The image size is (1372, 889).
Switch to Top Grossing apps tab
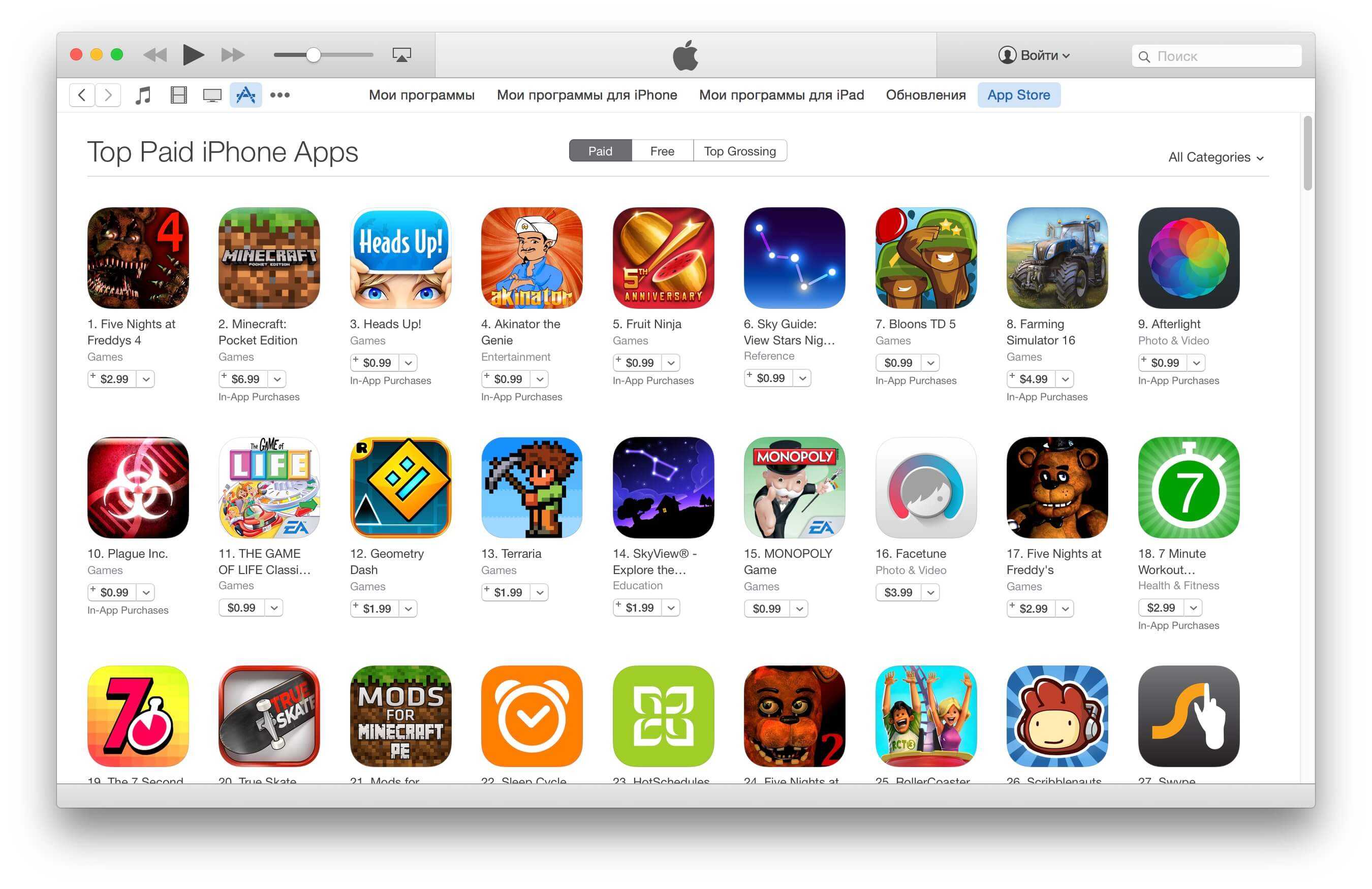[x=739, y=152]
